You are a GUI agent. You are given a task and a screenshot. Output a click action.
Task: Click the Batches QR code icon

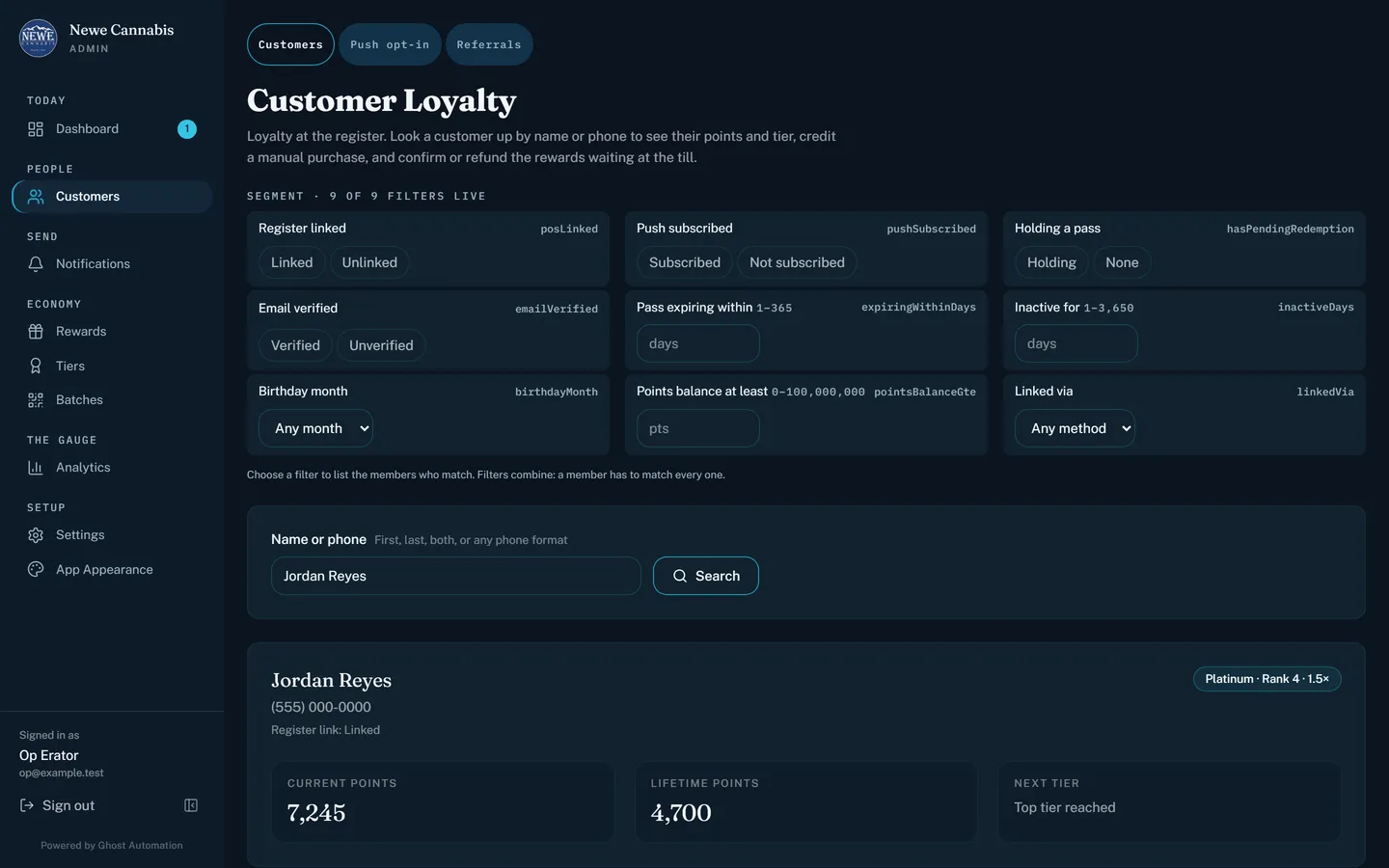[x=36, y=400]
